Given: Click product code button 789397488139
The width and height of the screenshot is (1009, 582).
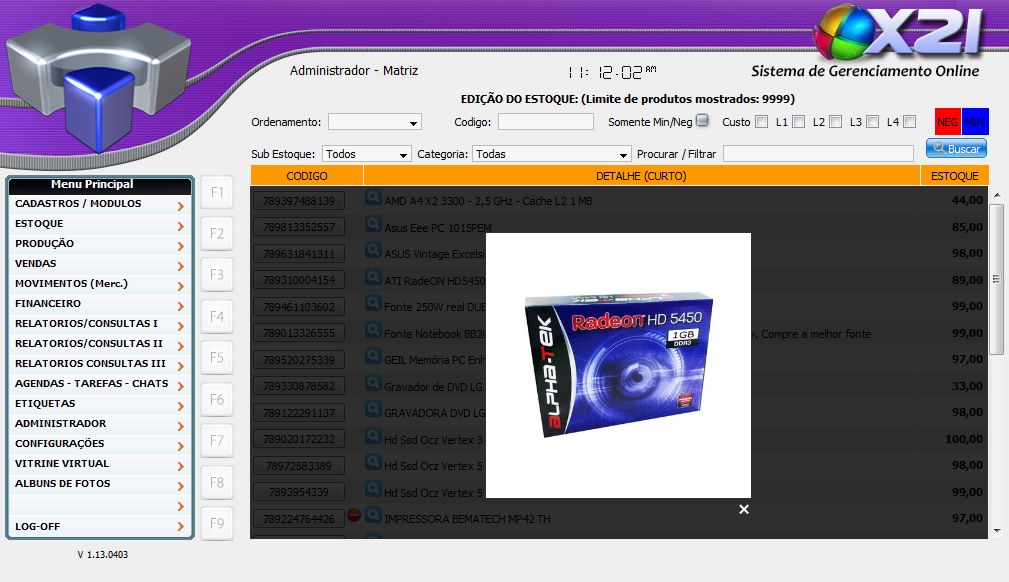Looking at the screenshot, I should pyautogui.click(x=299, y=201).
